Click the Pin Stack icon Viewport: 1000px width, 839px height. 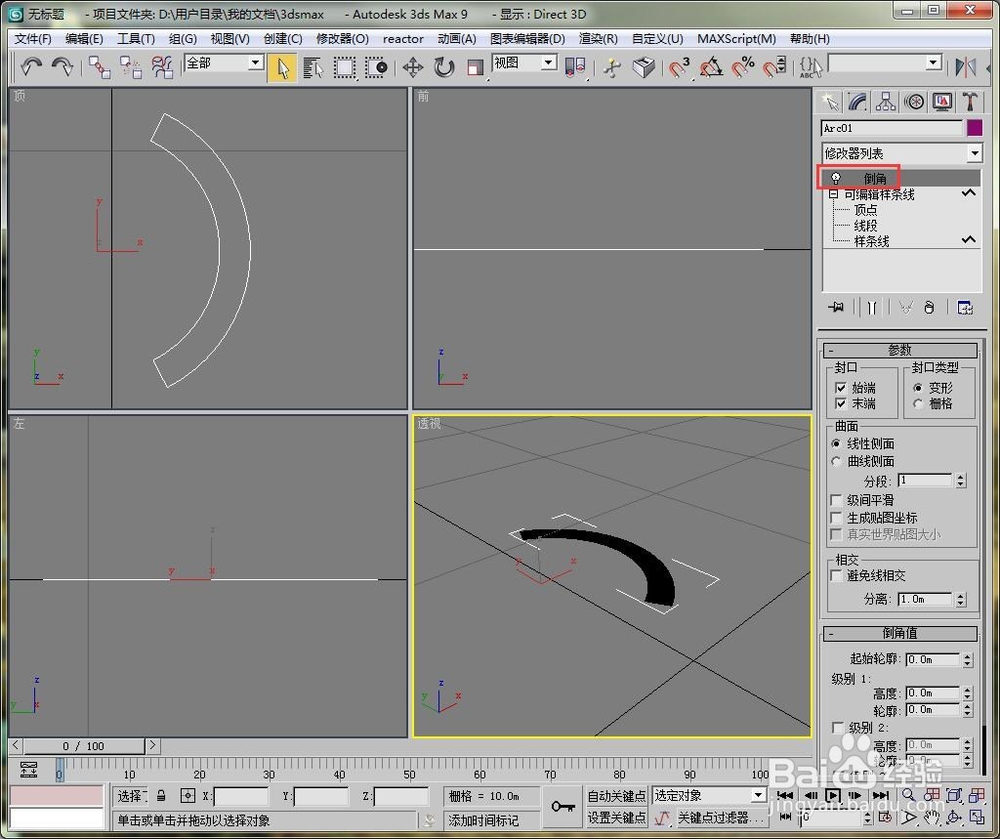836,307
